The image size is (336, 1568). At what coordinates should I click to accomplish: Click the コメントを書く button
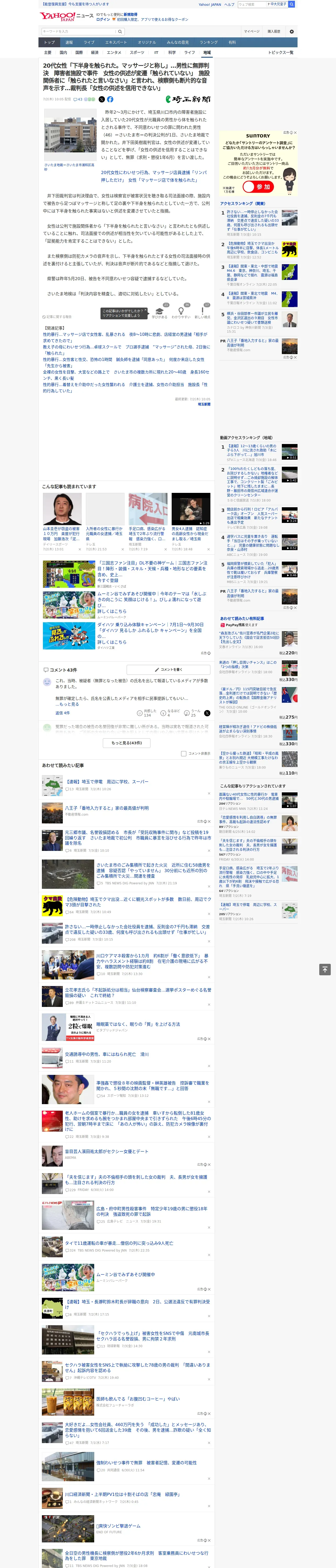coord(168,670)
